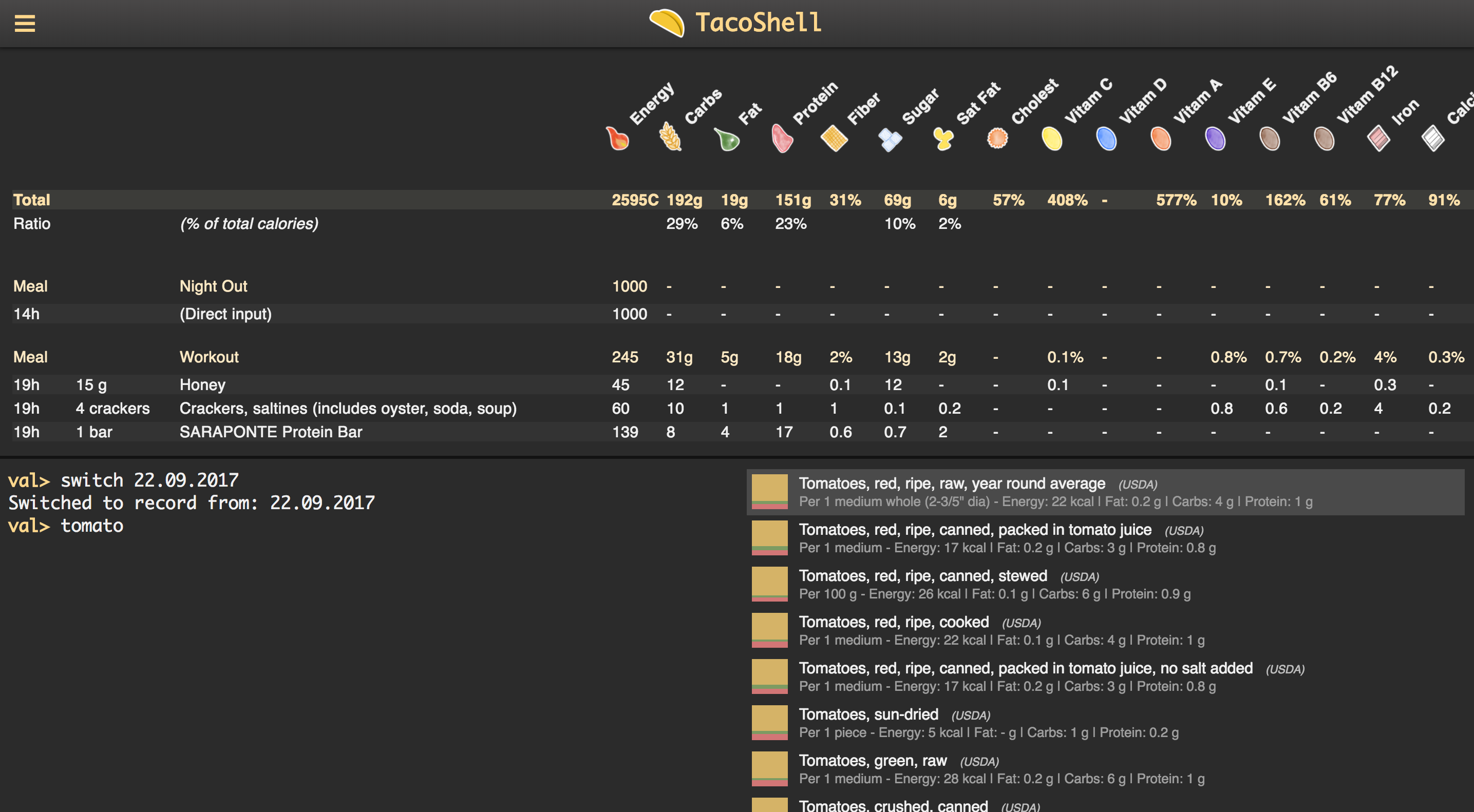Click the Vitamin C icon

[1052, 139]
